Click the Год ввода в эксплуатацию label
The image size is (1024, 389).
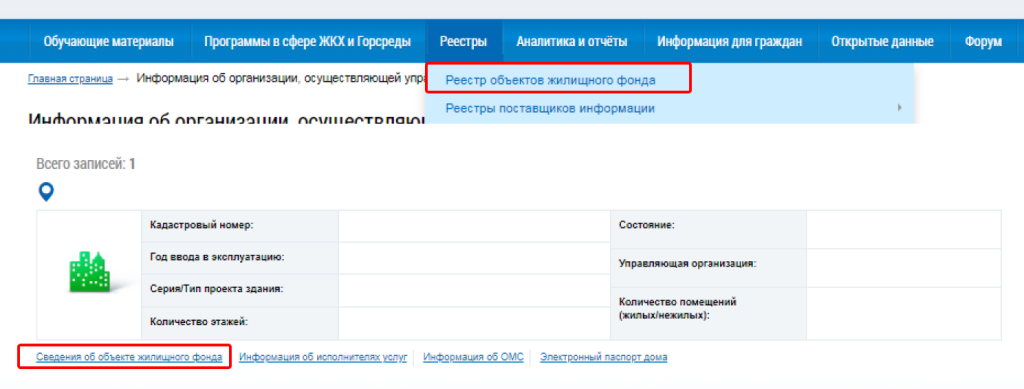[216, 257]
